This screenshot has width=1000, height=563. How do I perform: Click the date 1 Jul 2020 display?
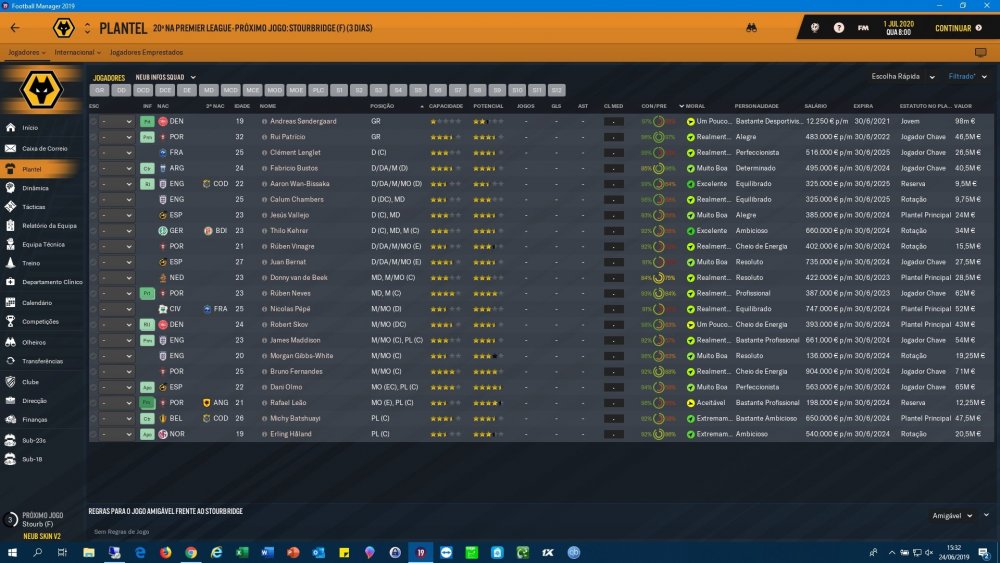[x=898, y=28]
